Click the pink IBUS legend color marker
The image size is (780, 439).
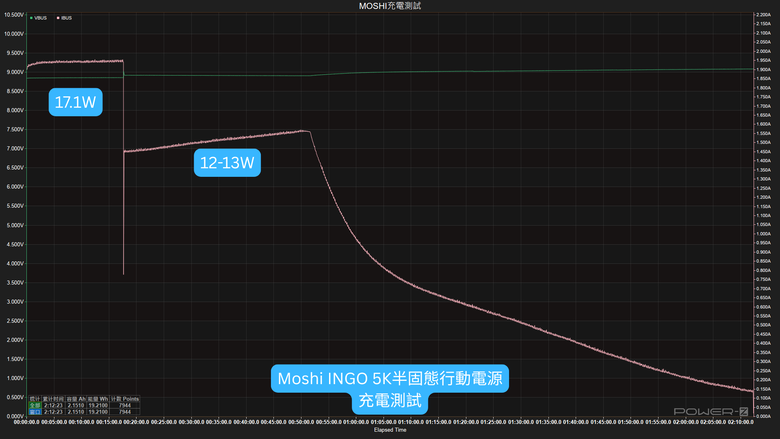pyautogui.click(x=58, y=18)
